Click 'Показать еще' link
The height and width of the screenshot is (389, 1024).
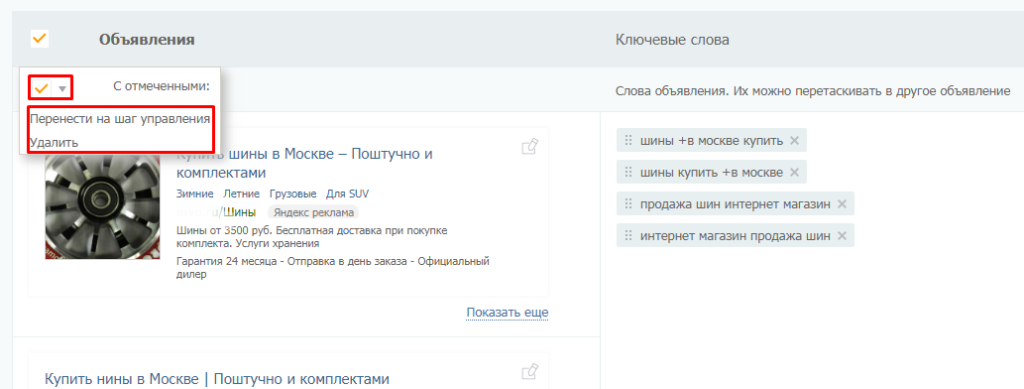tap(507, 313)
